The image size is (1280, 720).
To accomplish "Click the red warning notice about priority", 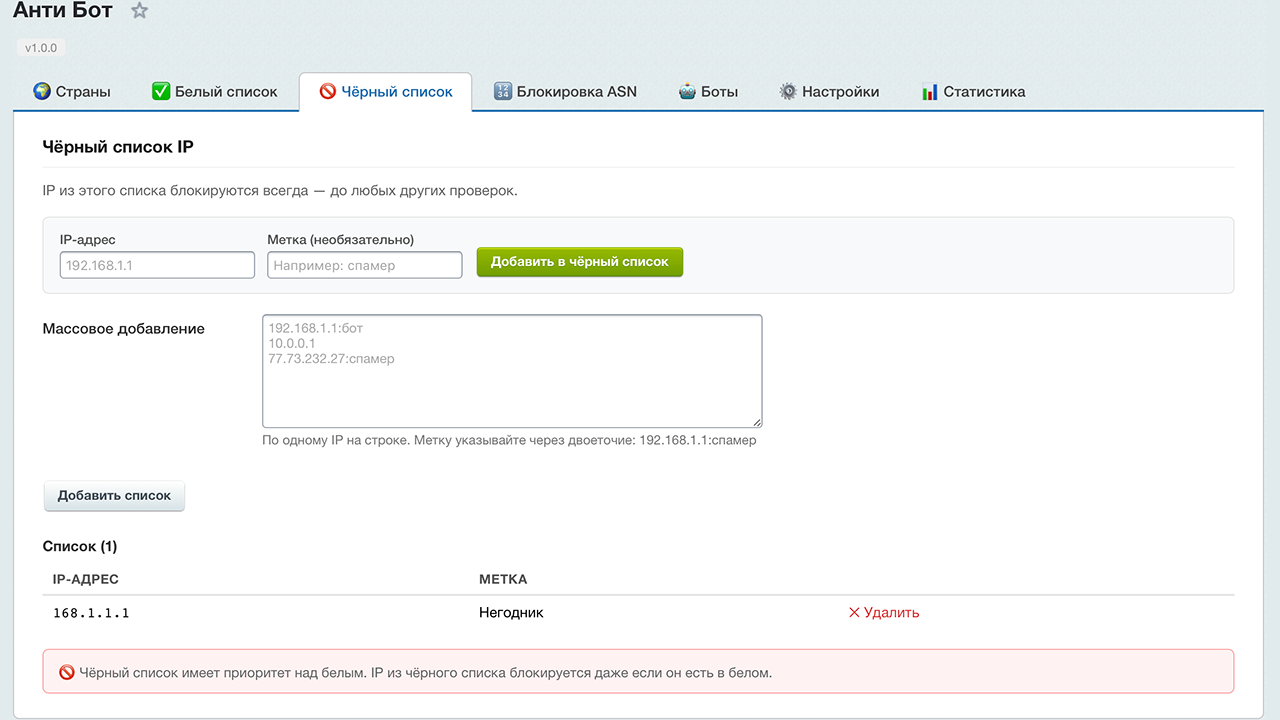I will (x=638, y=671).
